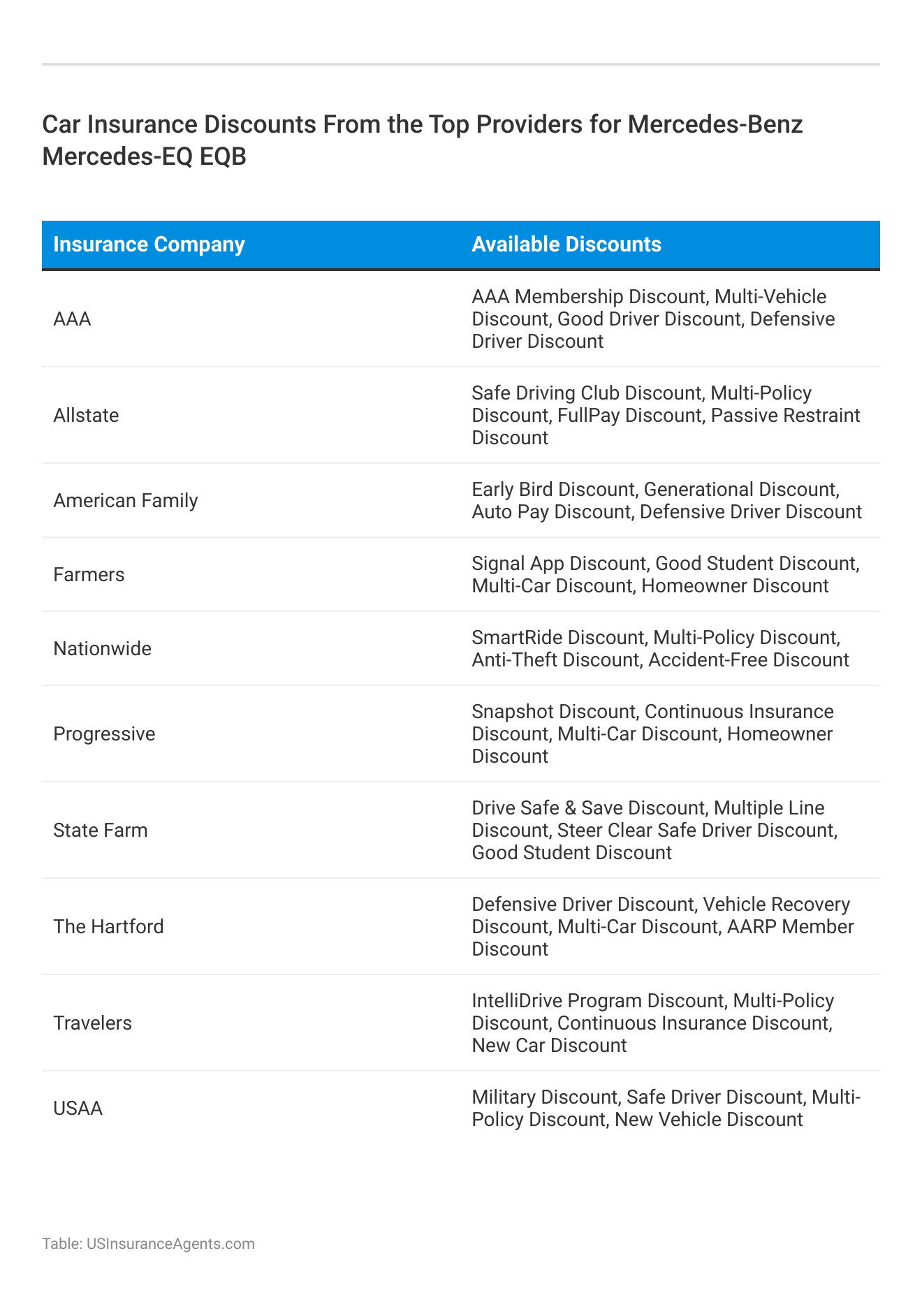Select the Progressive company name
922x1316 pixels.
pyautogui.click(x=104, y=734)
